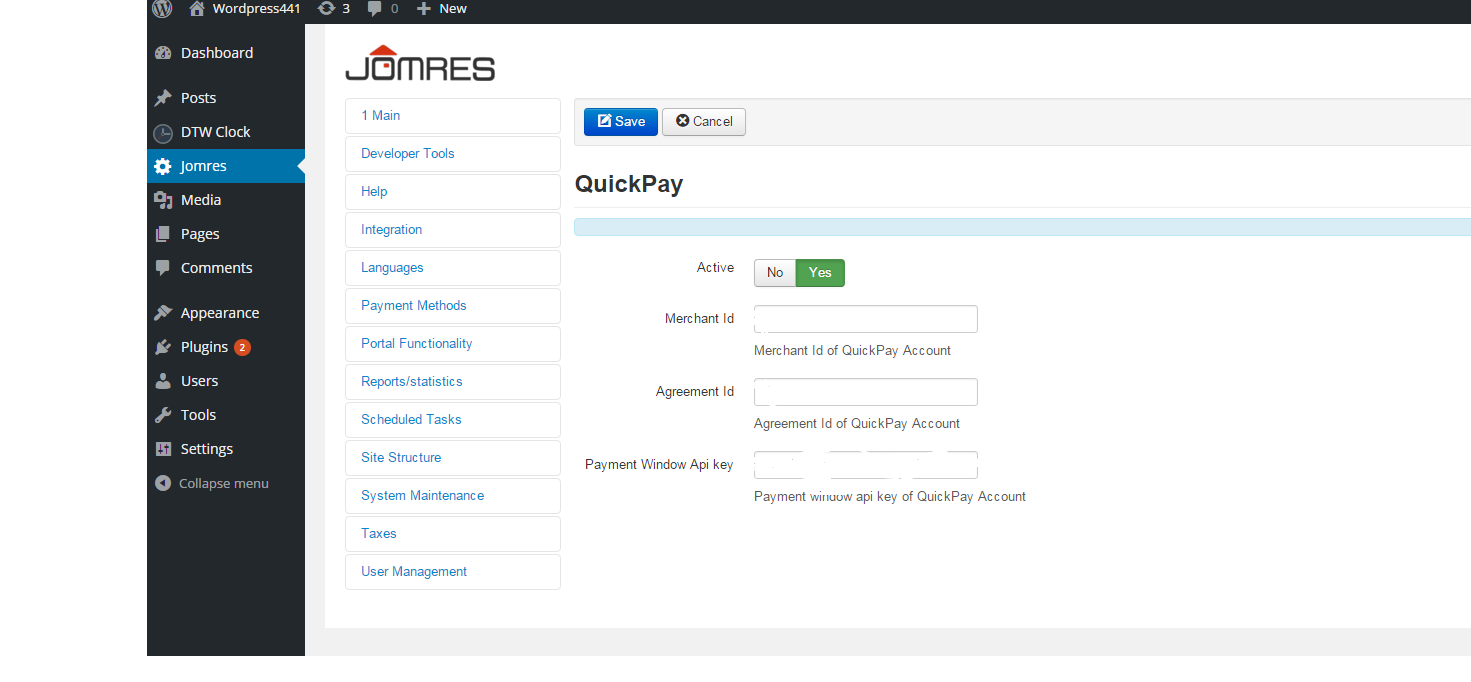Click the Posts pushpin icon
The height and width of the screenshot is (682, 1471).
click(x=163, y=98)
